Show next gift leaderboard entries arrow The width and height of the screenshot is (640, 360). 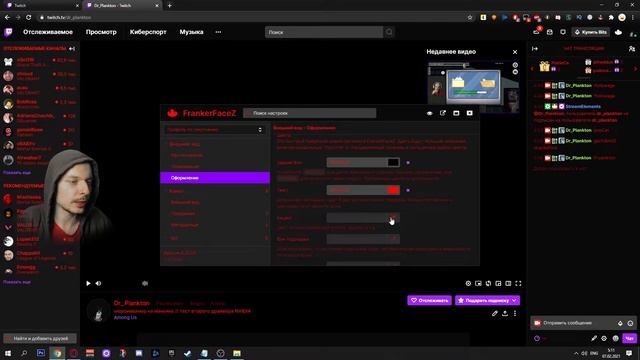(635, 69)
